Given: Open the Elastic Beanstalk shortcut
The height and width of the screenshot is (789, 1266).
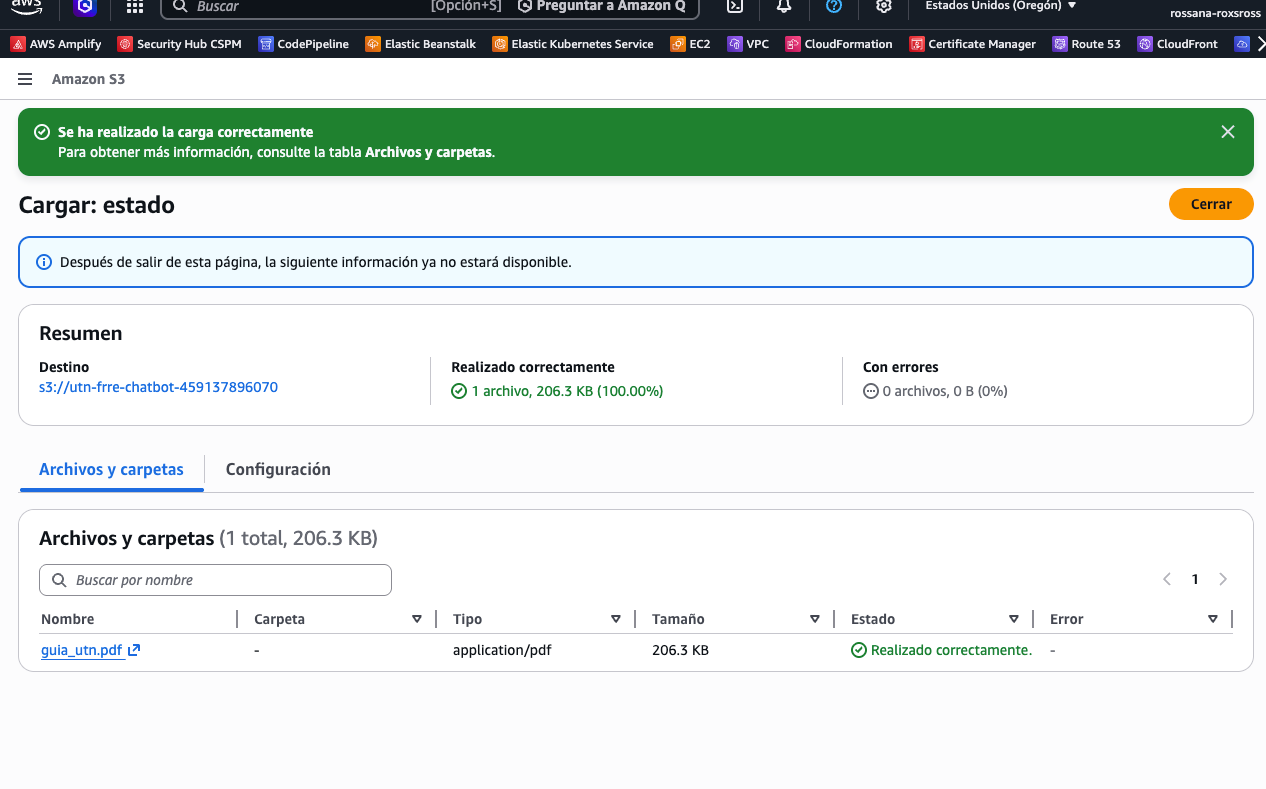Looking at the screenshot, I should pos(420,44).
